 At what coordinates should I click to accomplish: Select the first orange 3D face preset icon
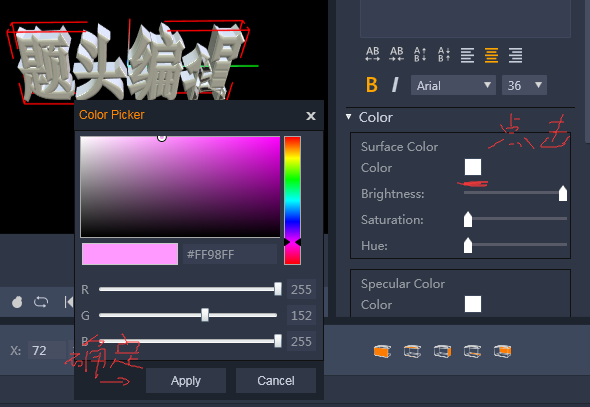coord(382,351)
